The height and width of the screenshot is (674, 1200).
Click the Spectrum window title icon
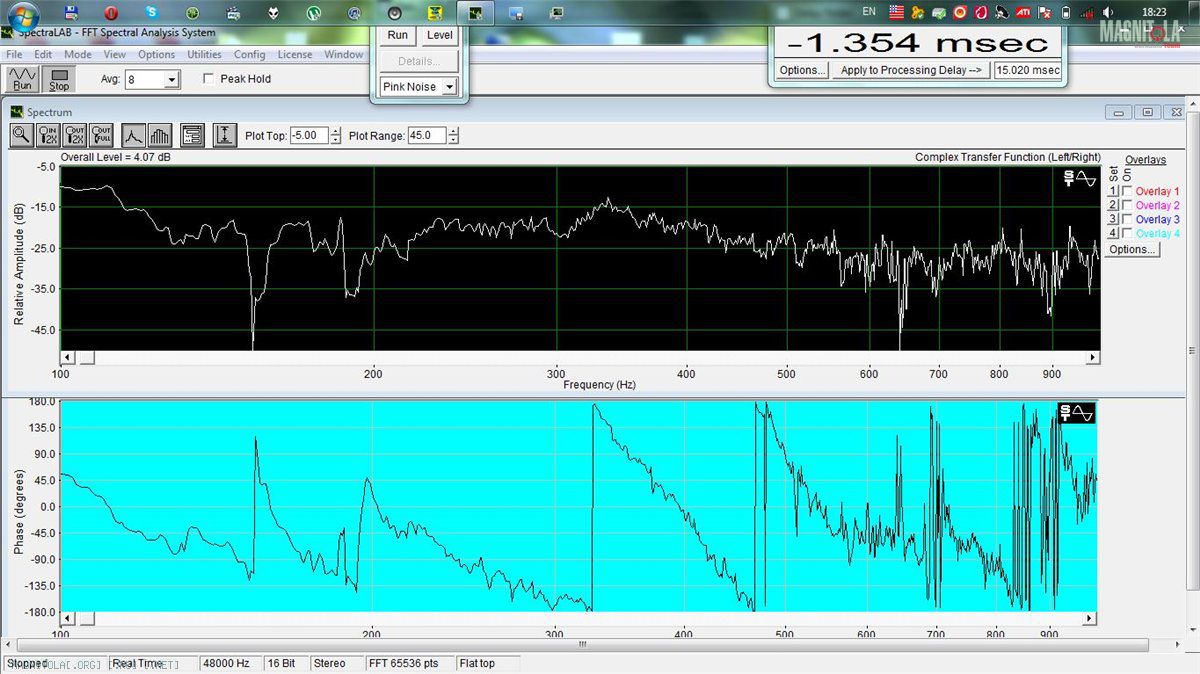17,113
